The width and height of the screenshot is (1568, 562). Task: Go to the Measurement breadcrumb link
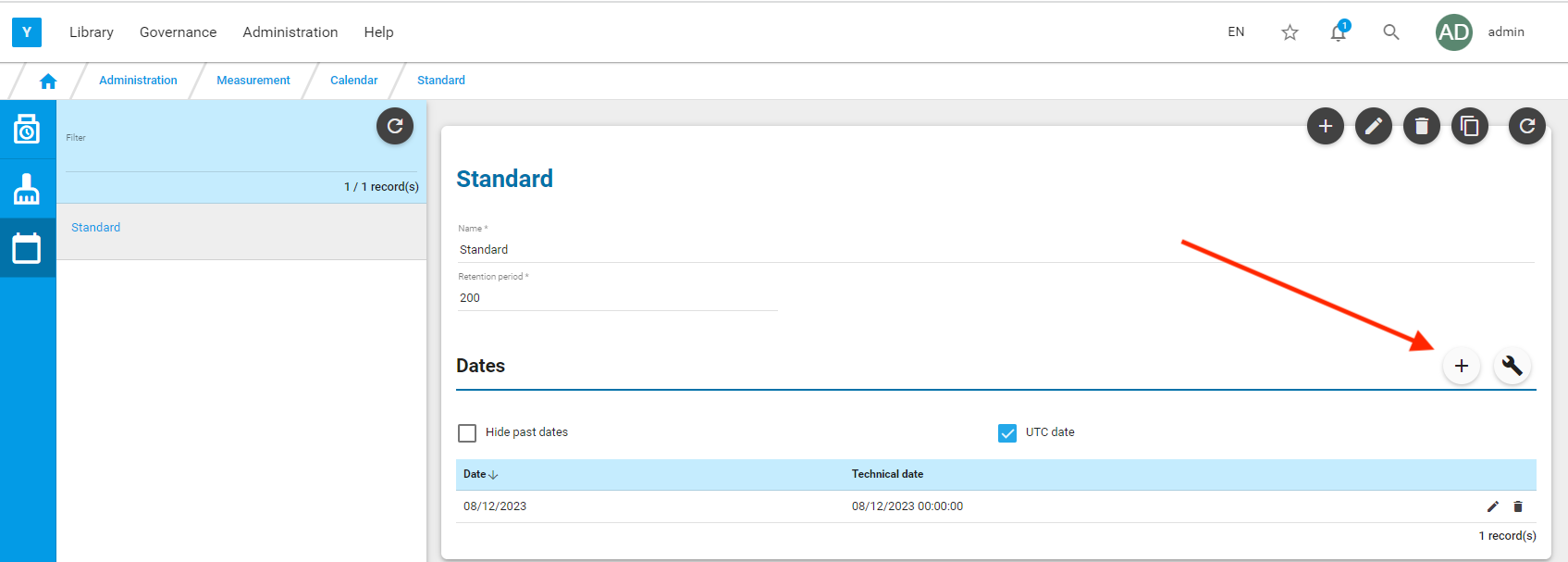click(x=253, y=81)
